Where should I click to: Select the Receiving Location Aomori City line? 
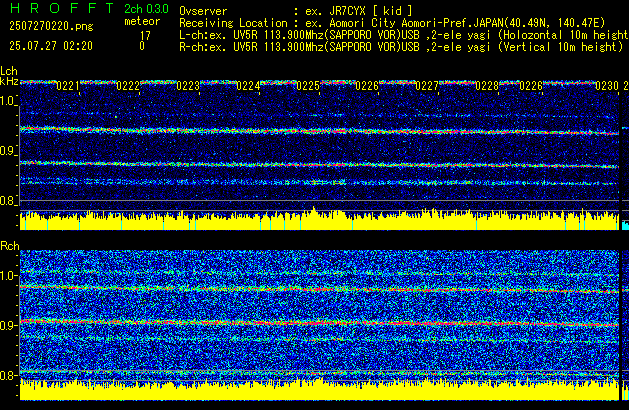tap(392, 23)
